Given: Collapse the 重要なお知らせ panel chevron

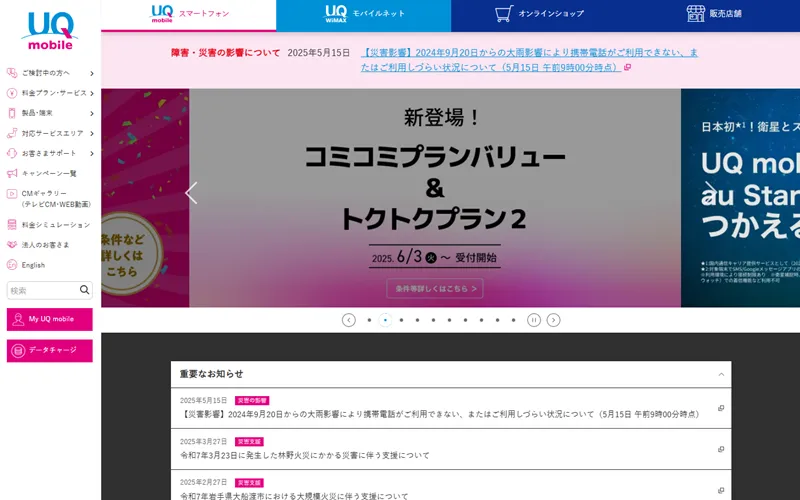Looking at the screenshot, I should point(721,374).
